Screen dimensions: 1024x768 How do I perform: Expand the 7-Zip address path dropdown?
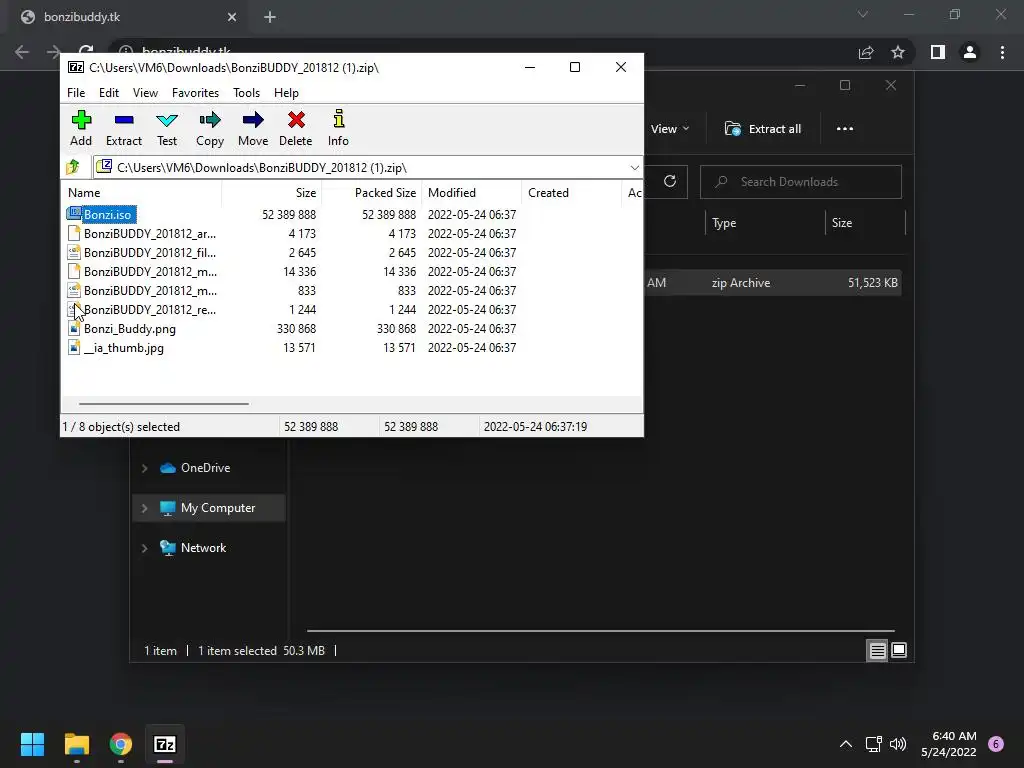pyautogui.click(x=634, y=168)
